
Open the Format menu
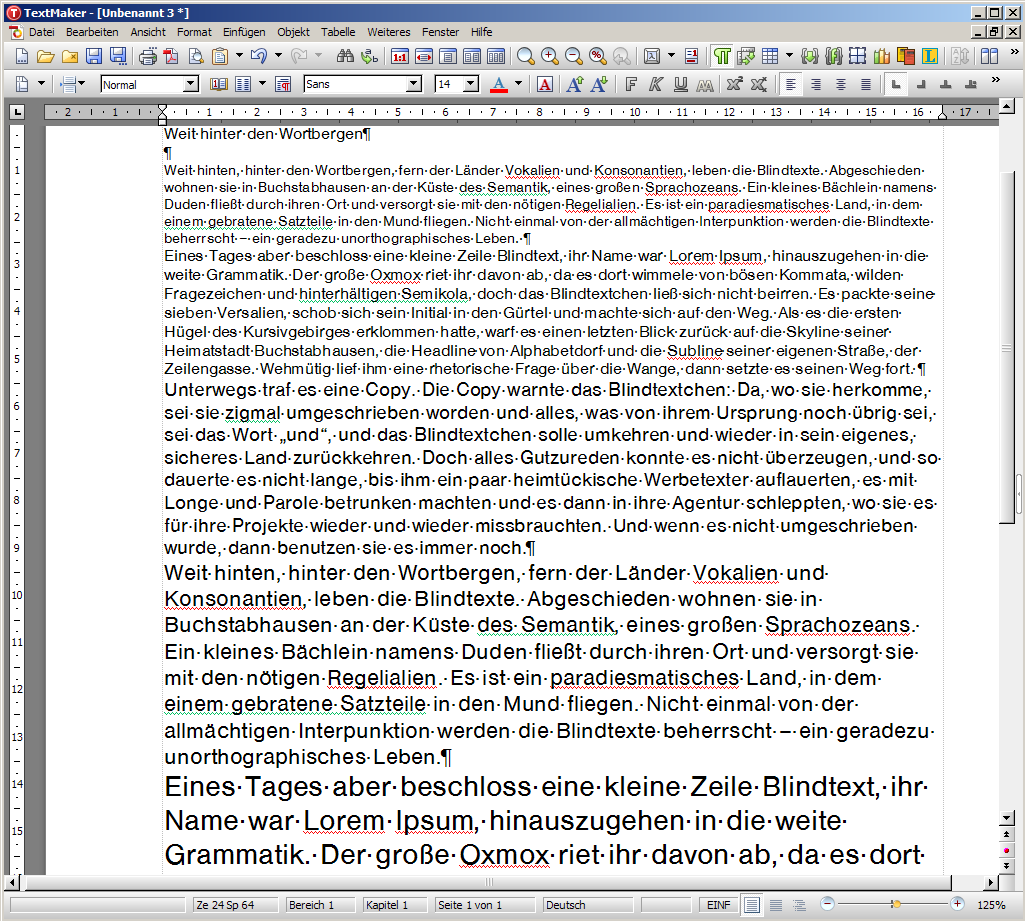(x=194, y=32)
